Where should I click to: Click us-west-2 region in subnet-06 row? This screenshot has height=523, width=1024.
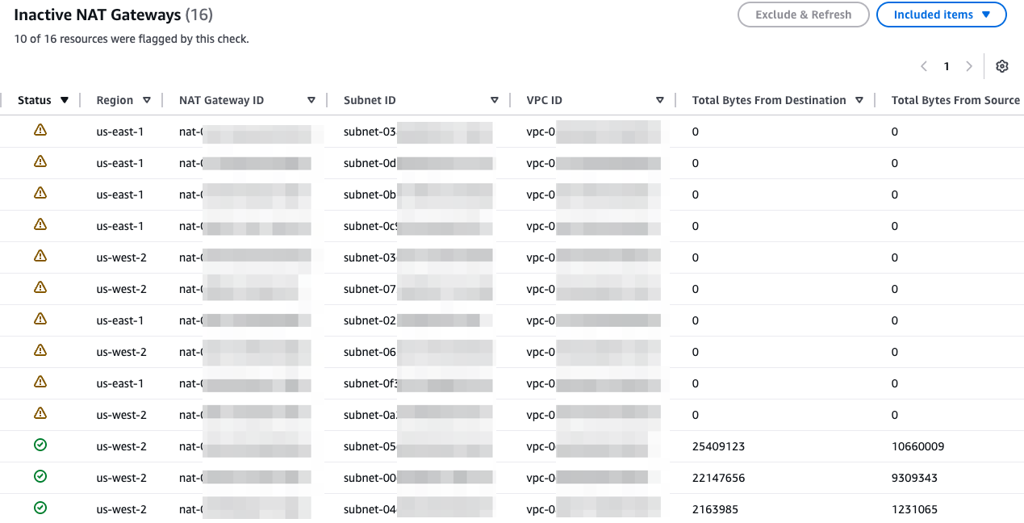click(x=121, y=352)
